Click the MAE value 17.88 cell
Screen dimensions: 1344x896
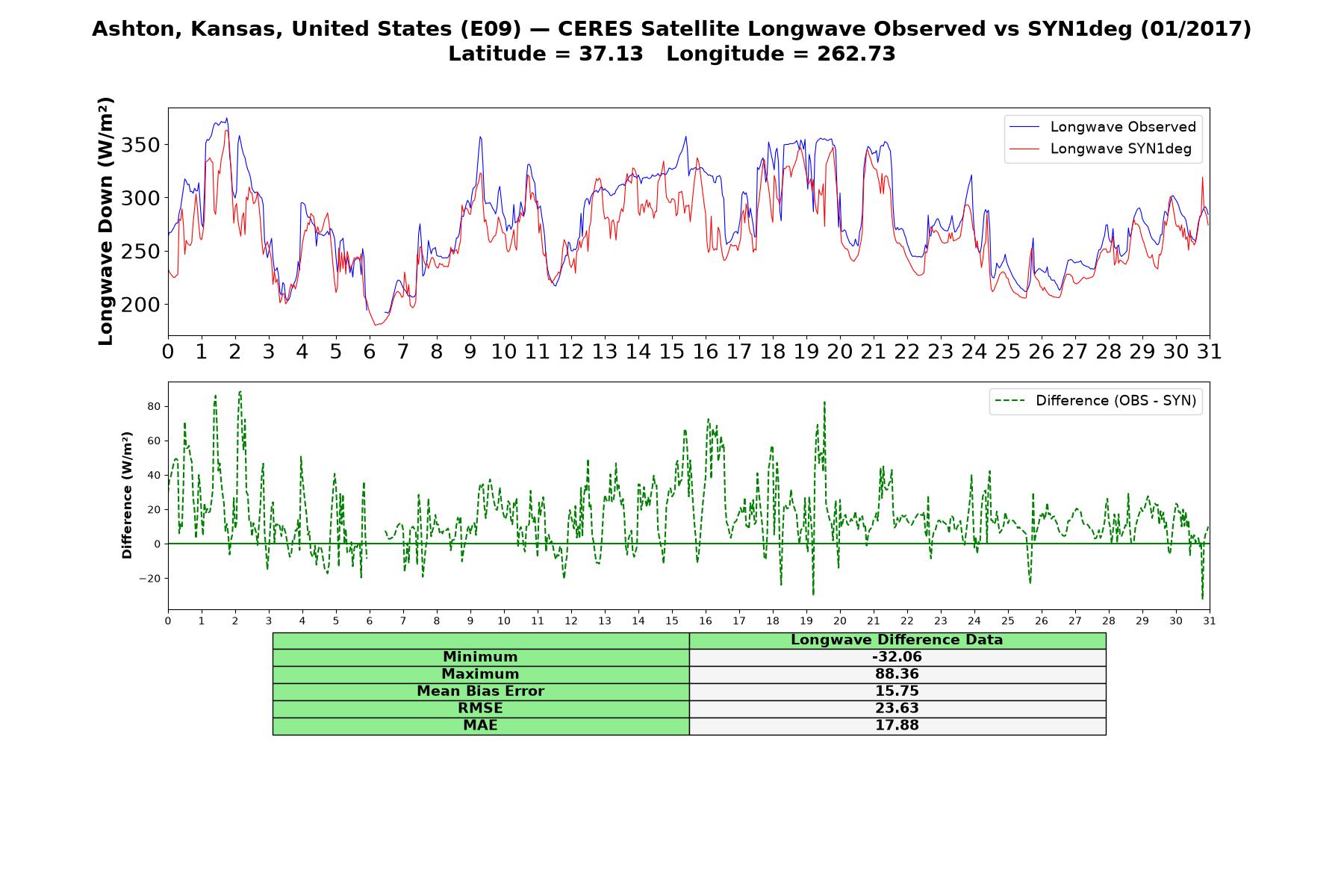(x=897, y=726)
